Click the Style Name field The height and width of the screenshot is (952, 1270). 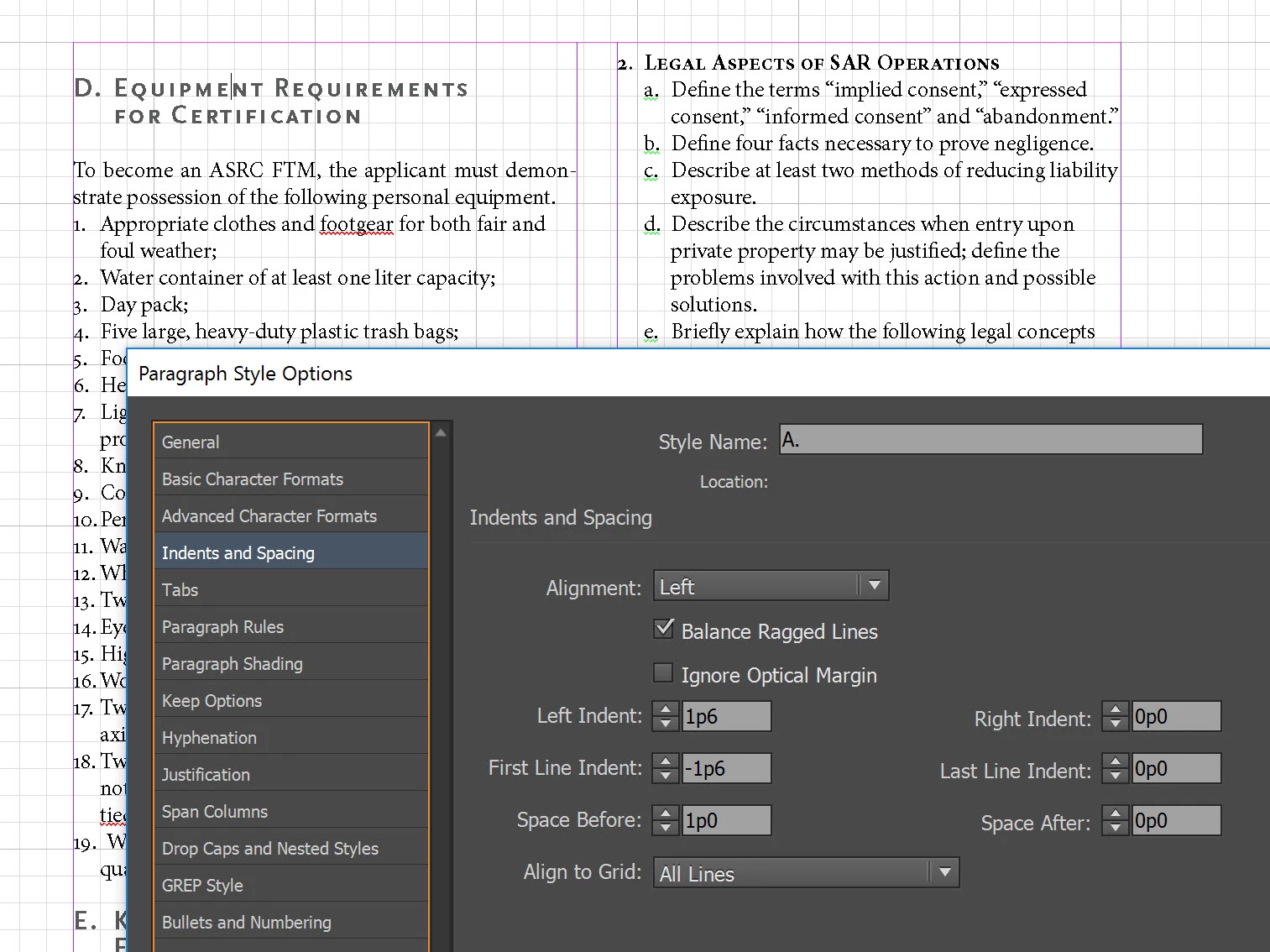pyautogui.click(x=990, y=439)
